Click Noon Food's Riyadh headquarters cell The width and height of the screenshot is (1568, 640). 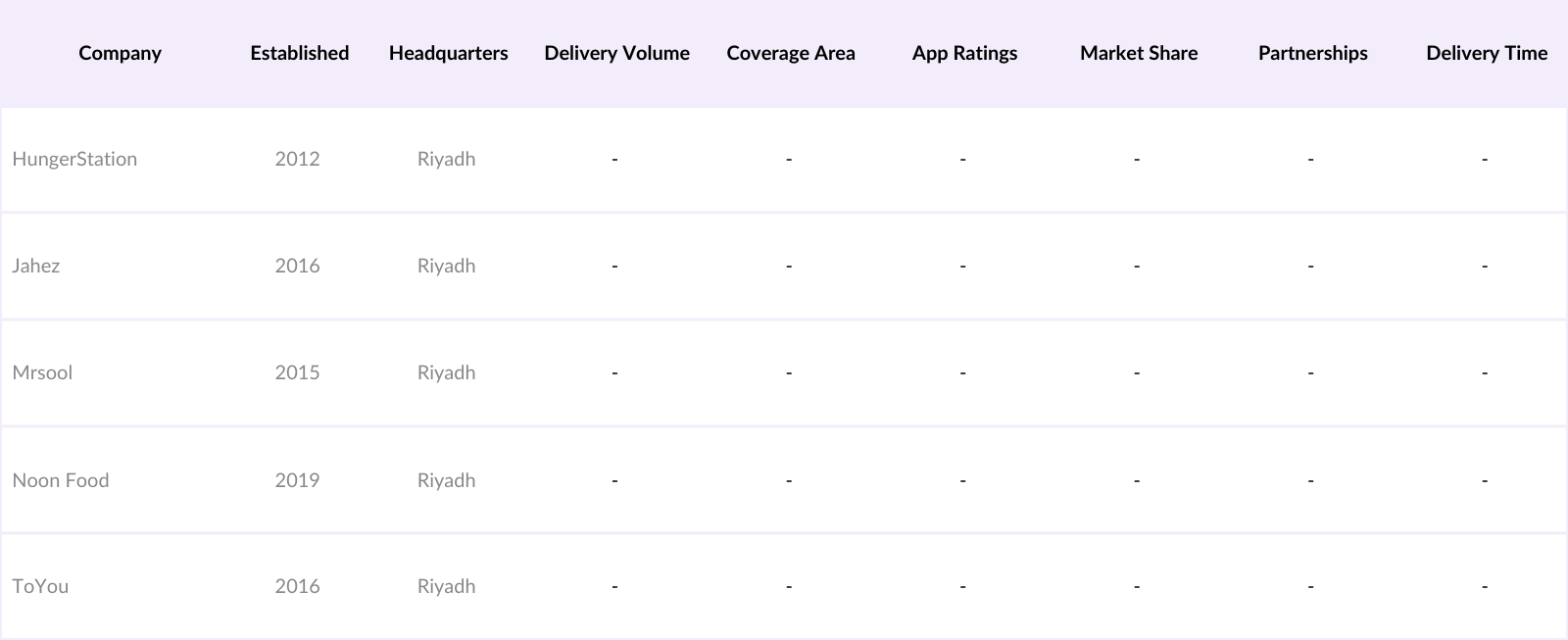tap(446, 480)
